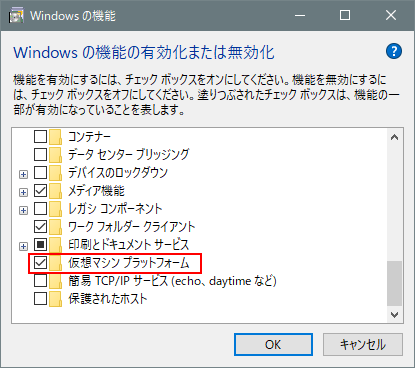
Task: Click the folder icon beside 簡易 TCP/IP サービス
Action: coord(56,281)
